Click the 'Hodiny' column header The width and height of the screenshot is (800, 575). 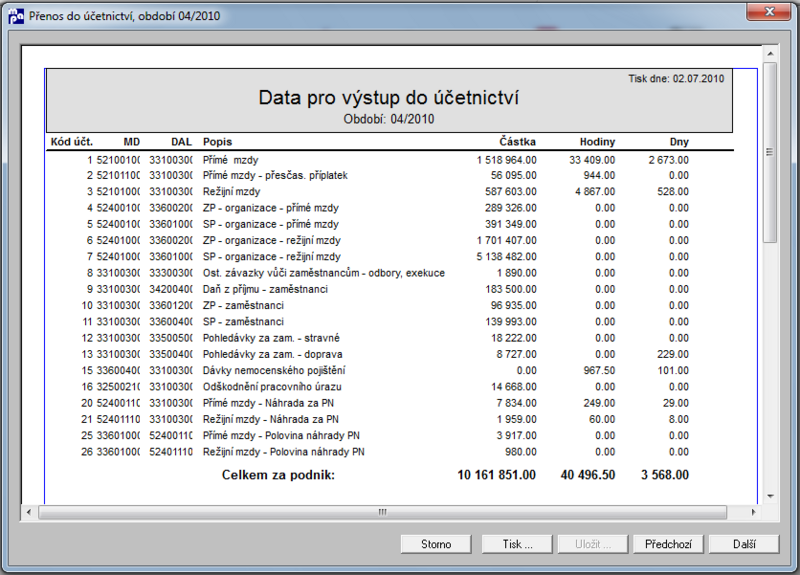[597, 142]
